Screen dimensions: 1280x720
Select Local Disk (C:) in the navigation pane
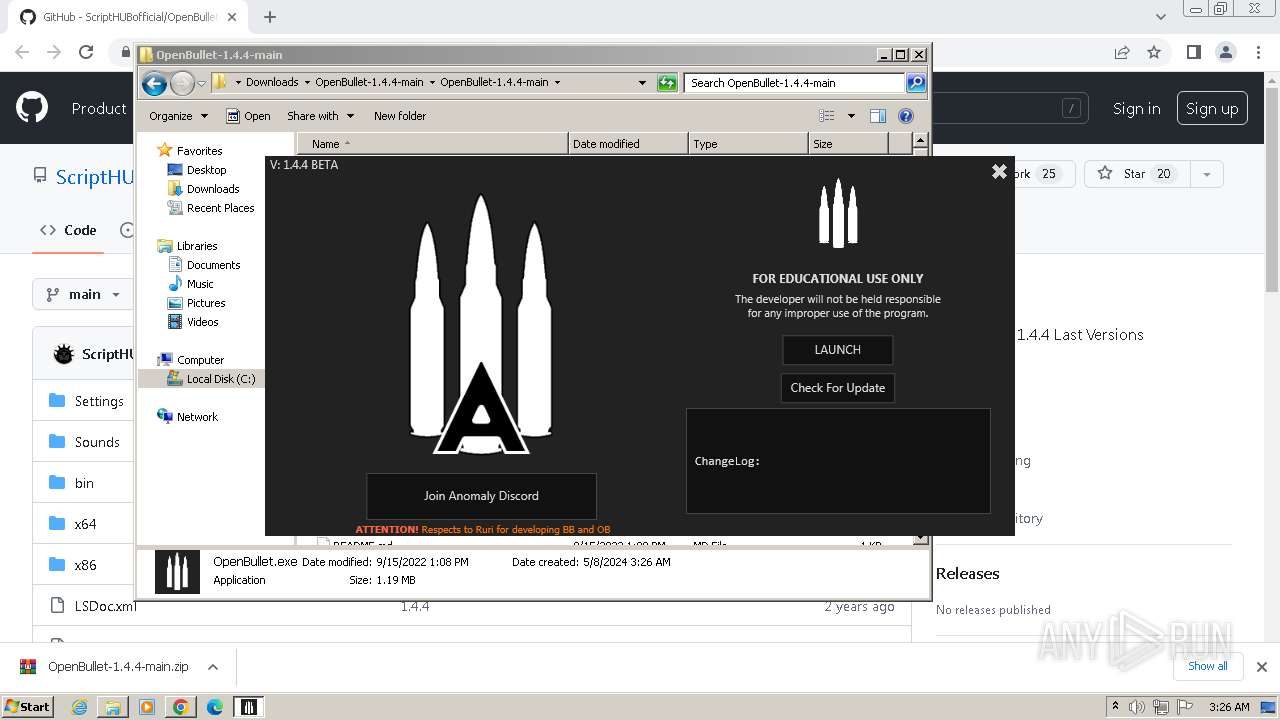pyautogui.click(x=220, y=379)
